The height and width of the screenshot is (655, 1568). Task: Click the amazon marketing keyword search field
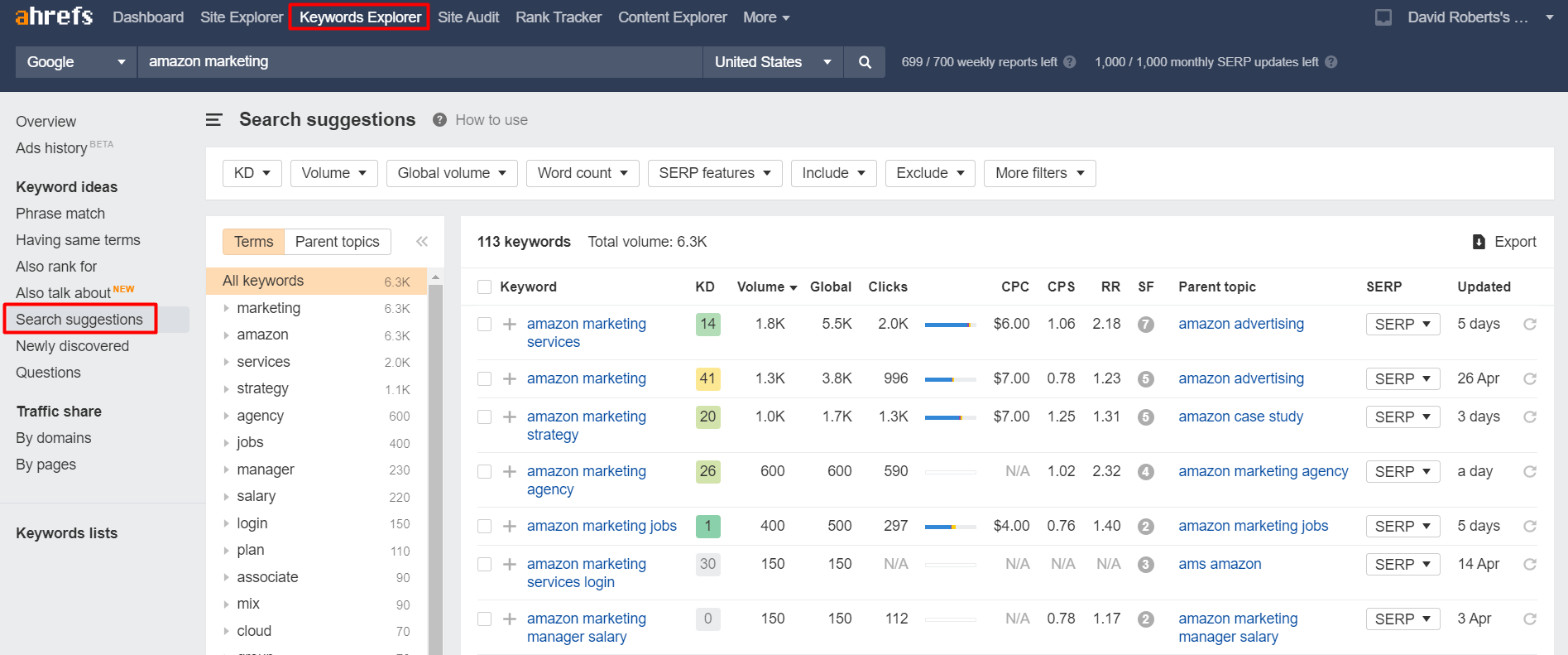point(420,62)
